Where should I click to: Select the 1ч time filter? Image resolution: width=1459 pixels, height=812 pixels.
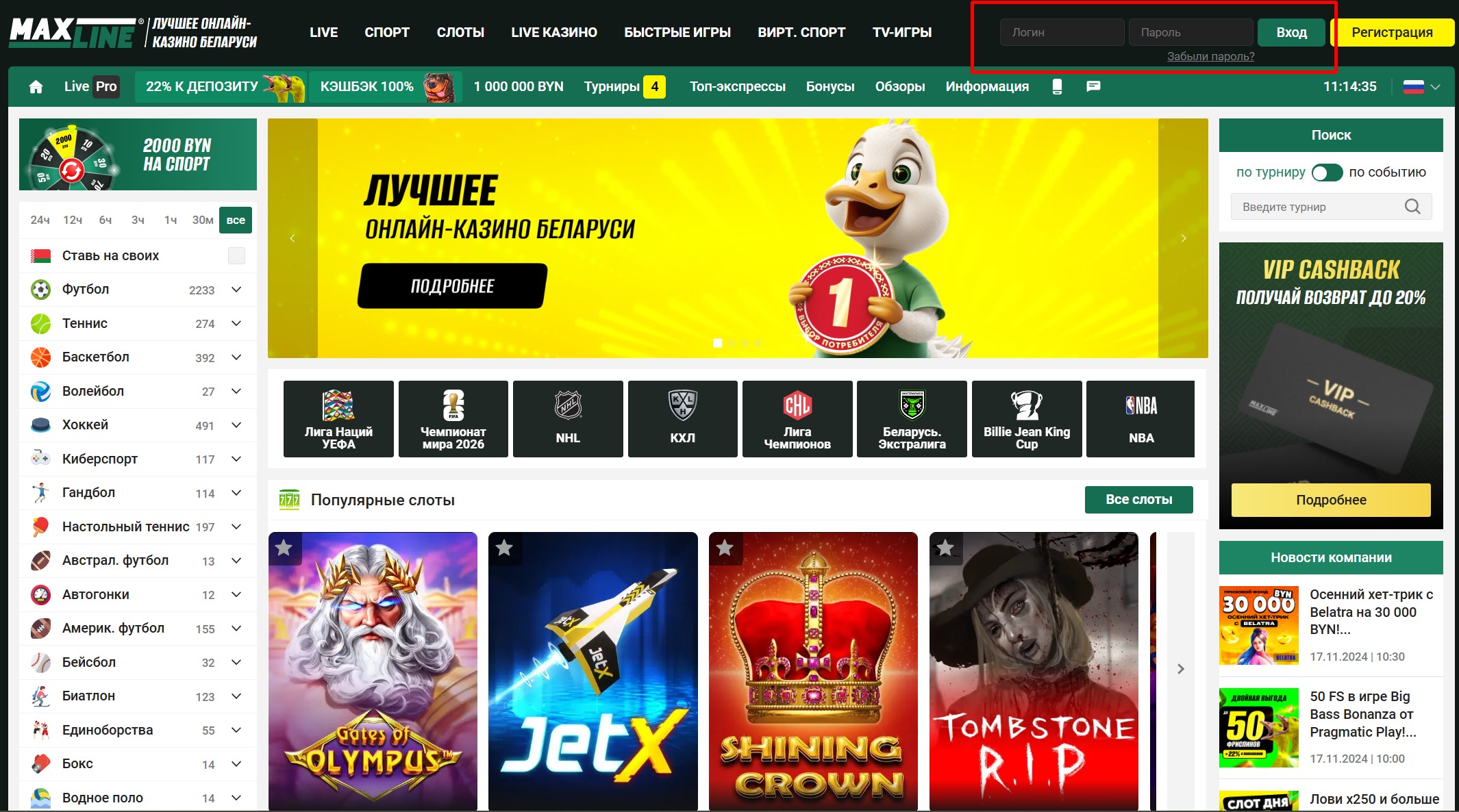click(x=171, y=220)
